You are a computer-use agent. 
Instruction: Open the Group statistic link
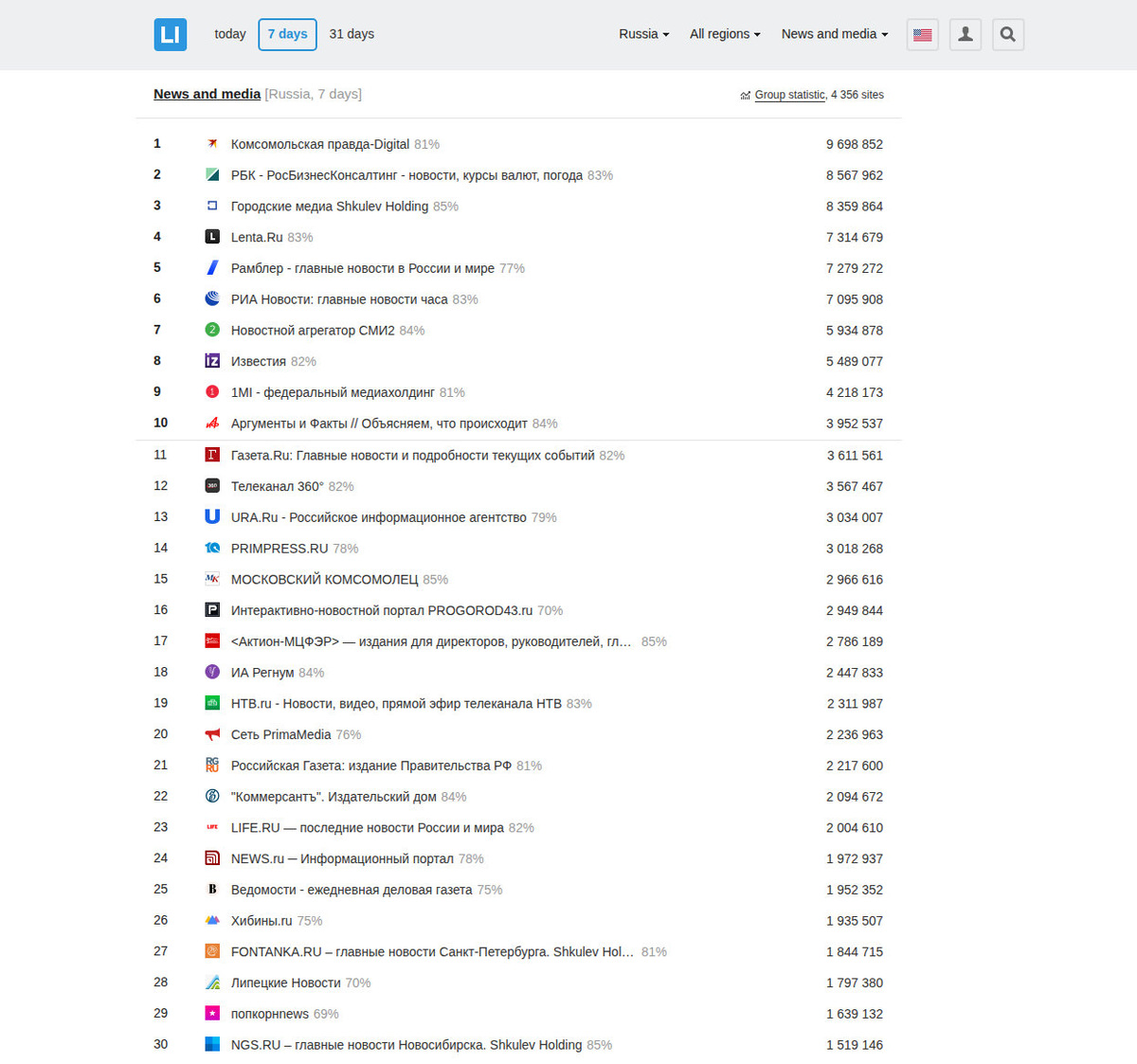pyautogui.click(x=789, y=95)
